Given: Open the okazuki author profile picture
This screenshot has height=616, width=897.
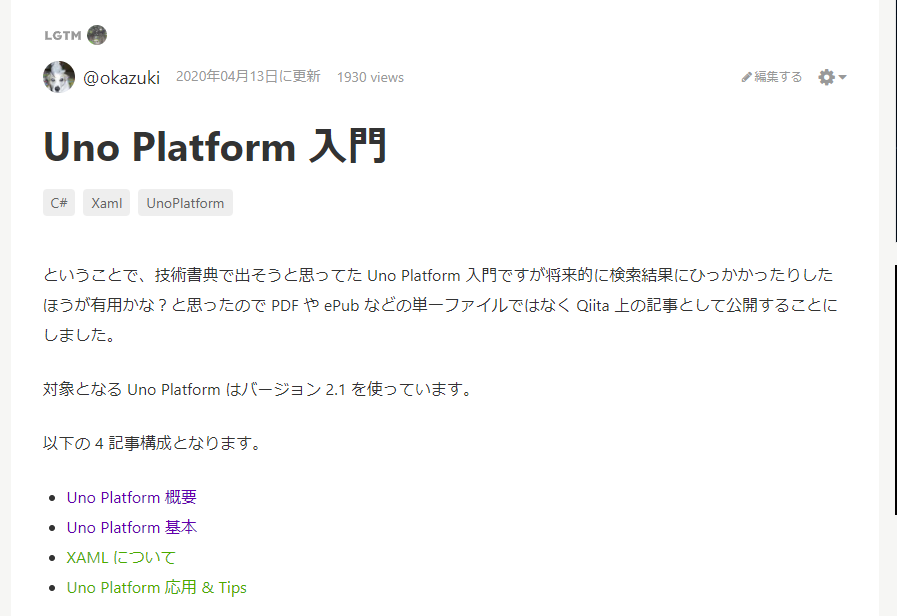Looking at the screenshot, I should 59,77.
